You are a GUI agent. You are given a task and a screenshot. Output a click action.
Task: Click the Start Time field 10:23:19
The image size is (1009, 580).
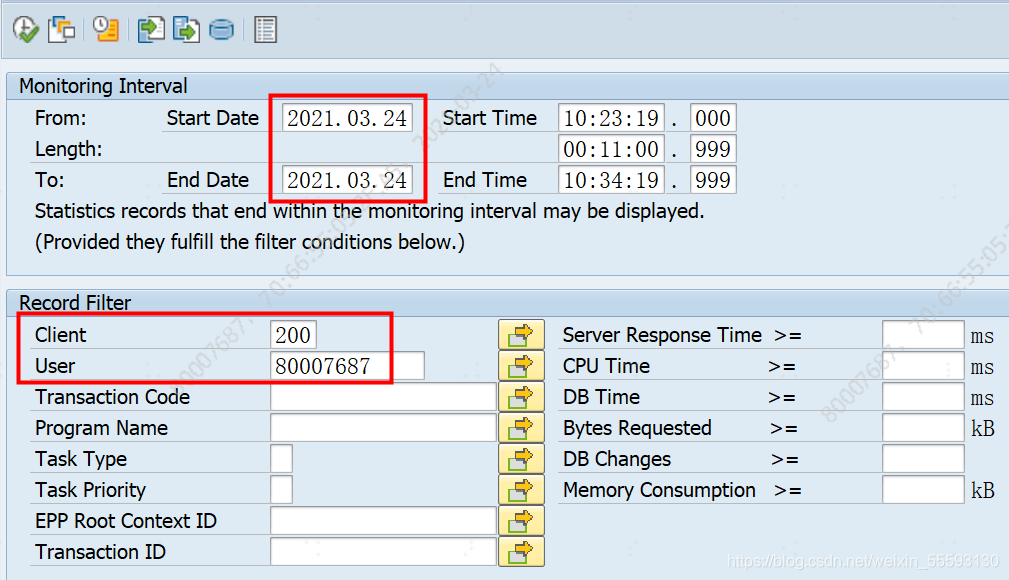pyautogui.click(x=611, y=118)
